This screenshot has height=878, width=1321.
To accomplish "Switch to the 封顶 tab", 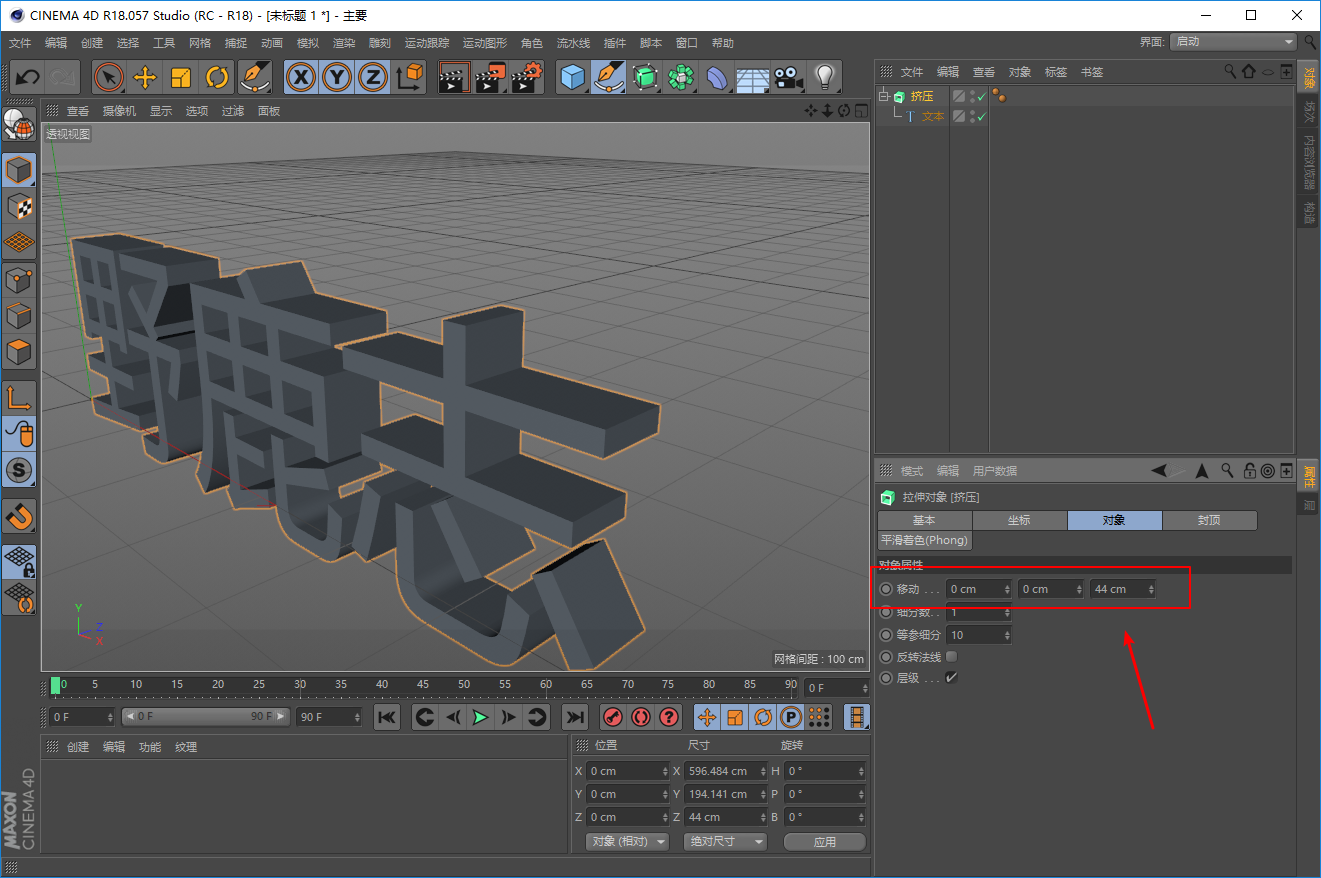I will tap(1209, 520).
